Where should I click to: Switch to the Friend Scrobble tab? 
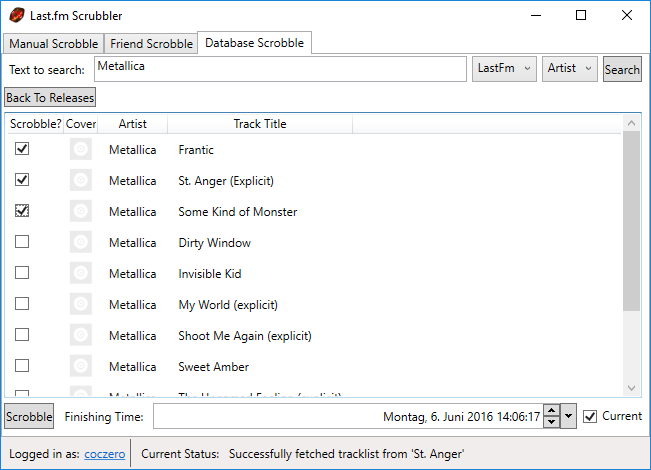(151, 44)
